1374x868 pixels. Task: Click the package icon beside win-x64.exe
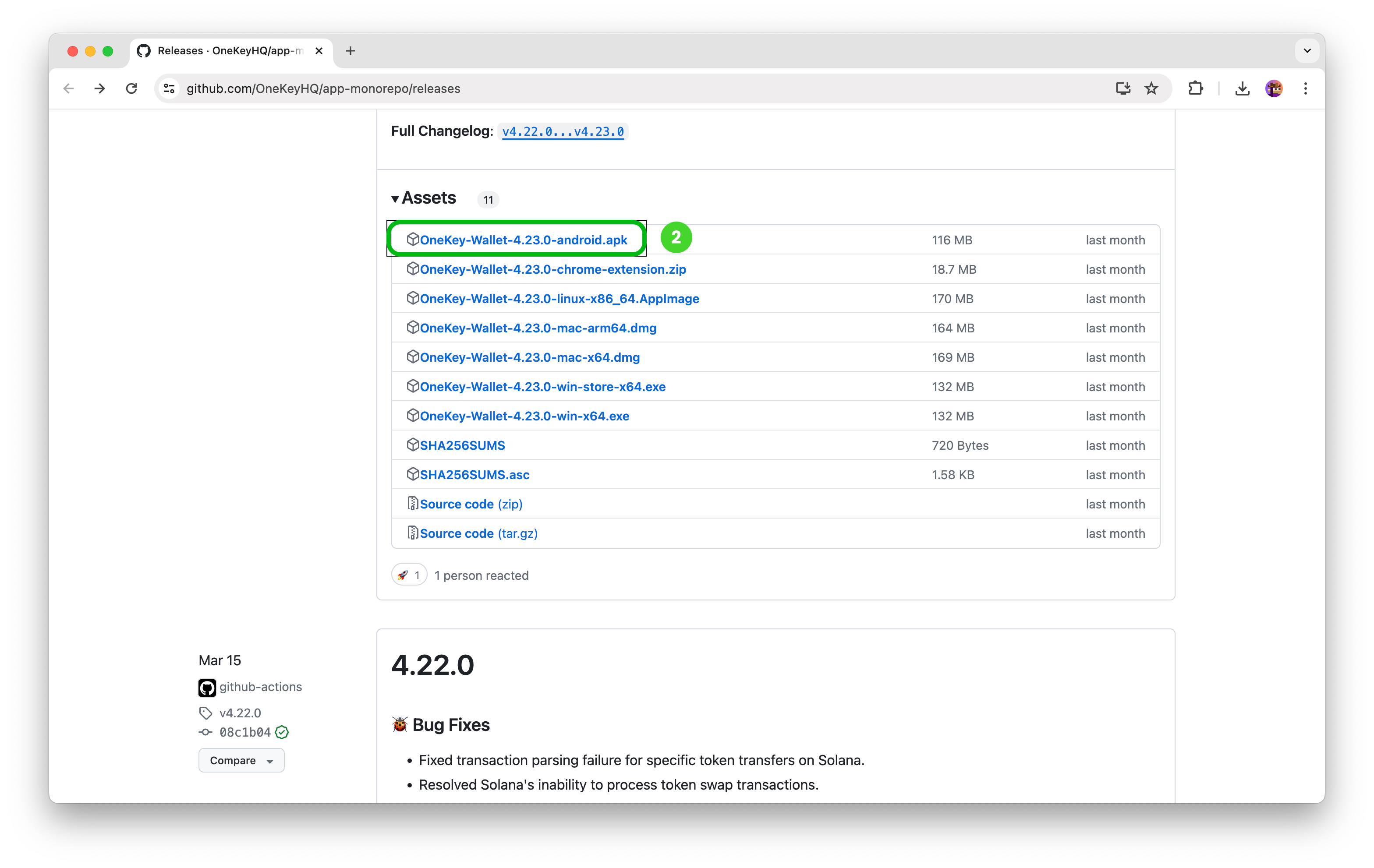coord(413,416)
